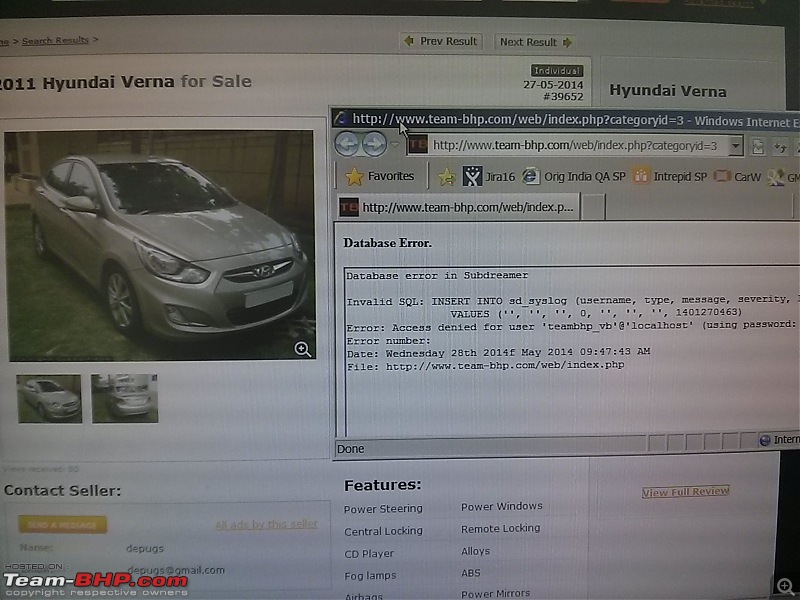Add page to Favorites bar star icon
This screenshot has height=600, width=800.
(446, 177)
